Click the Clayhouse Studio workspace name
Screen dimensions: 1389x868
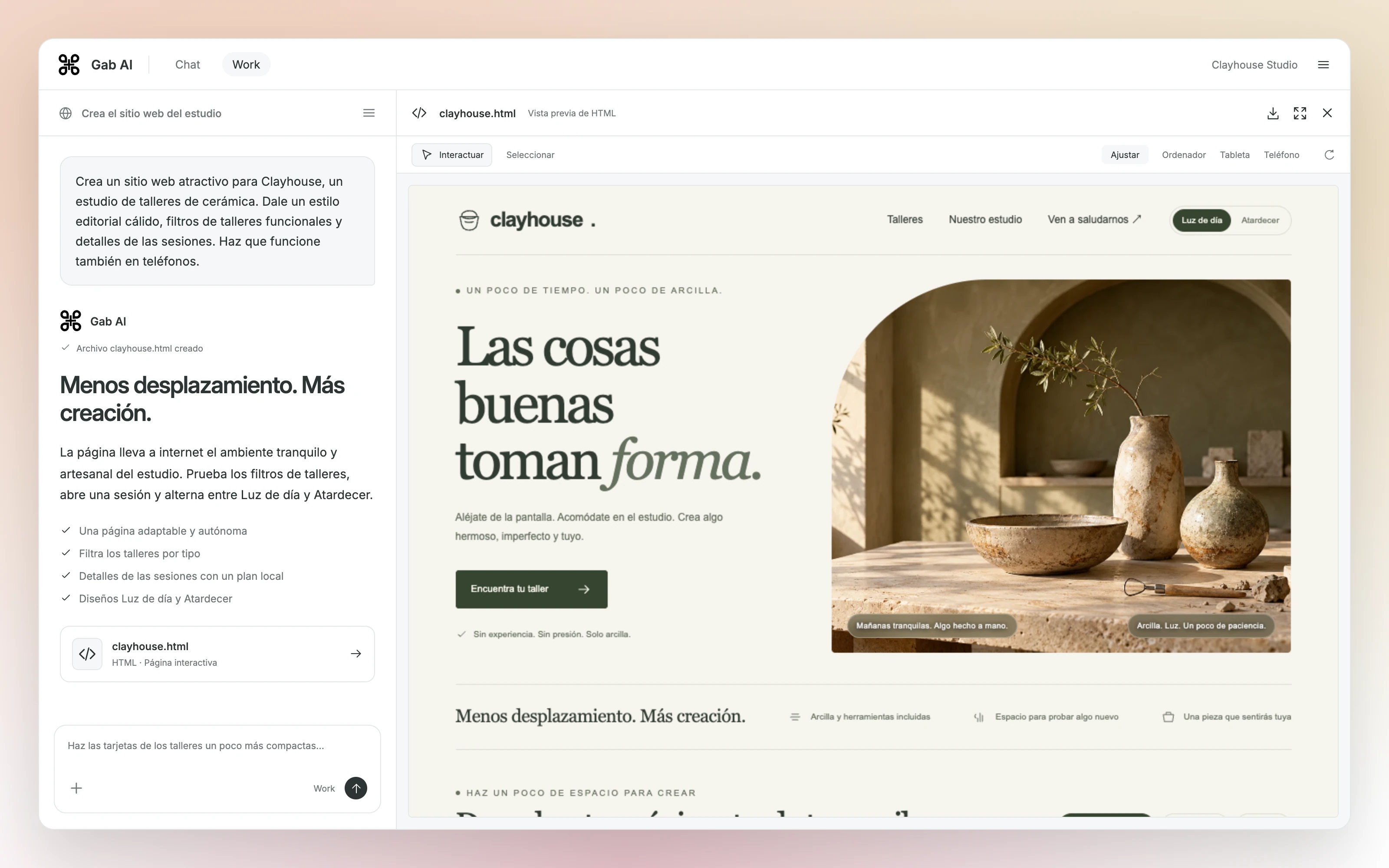[1254, 65]
